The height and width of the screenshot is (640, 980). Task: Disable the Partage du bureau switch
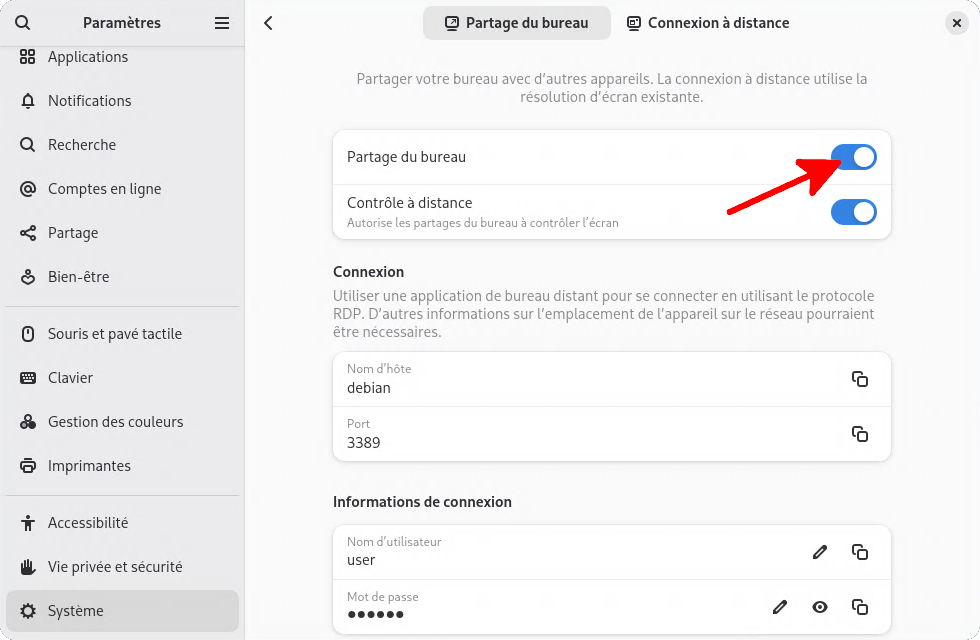(853, 157)
